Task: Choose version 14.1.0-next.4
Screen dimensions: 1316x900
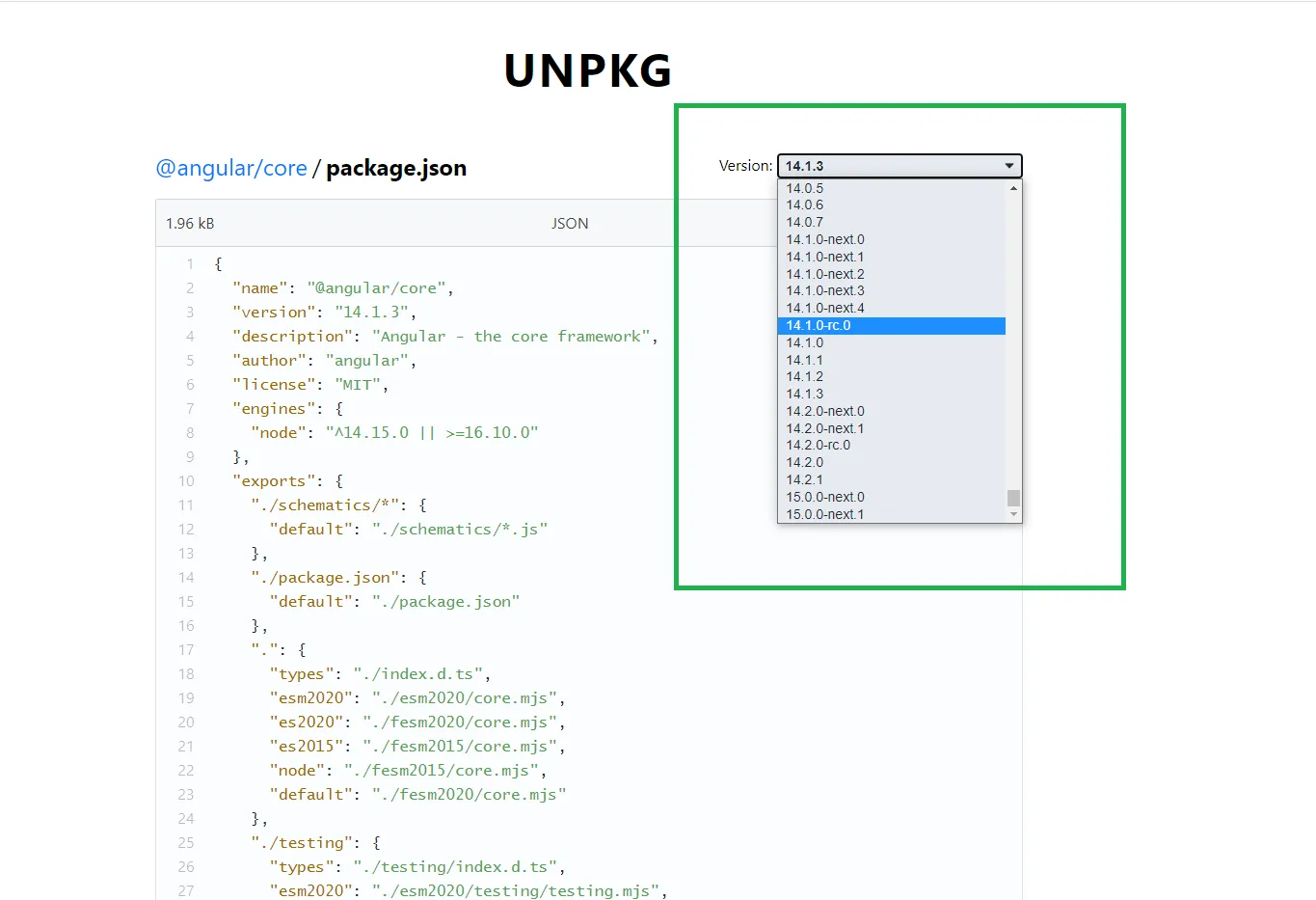Action: [x=892, y=308]
